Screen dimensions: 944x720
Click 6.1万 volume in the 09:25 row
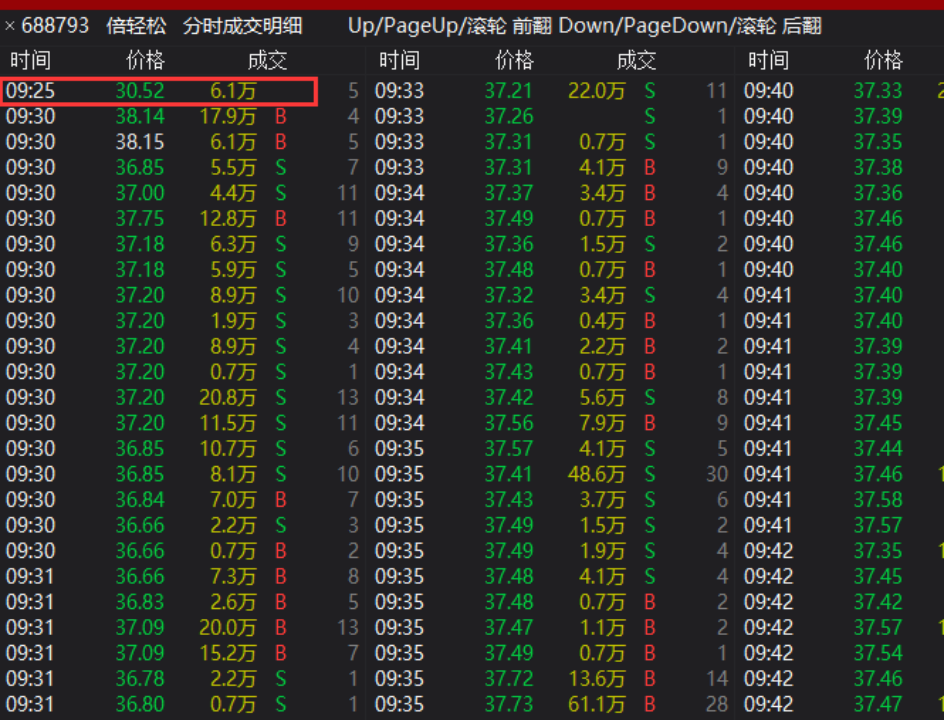(x=233, y=91)
